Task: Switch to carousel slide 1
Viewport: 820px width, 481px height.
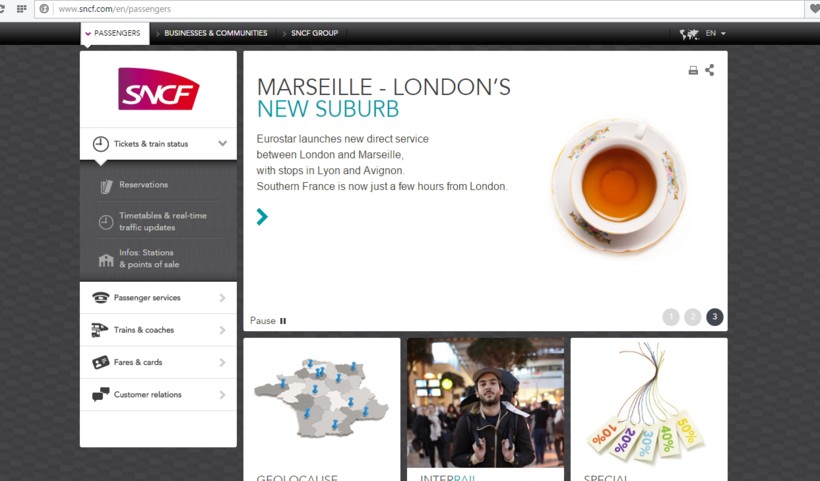Action: pos(671,317)
